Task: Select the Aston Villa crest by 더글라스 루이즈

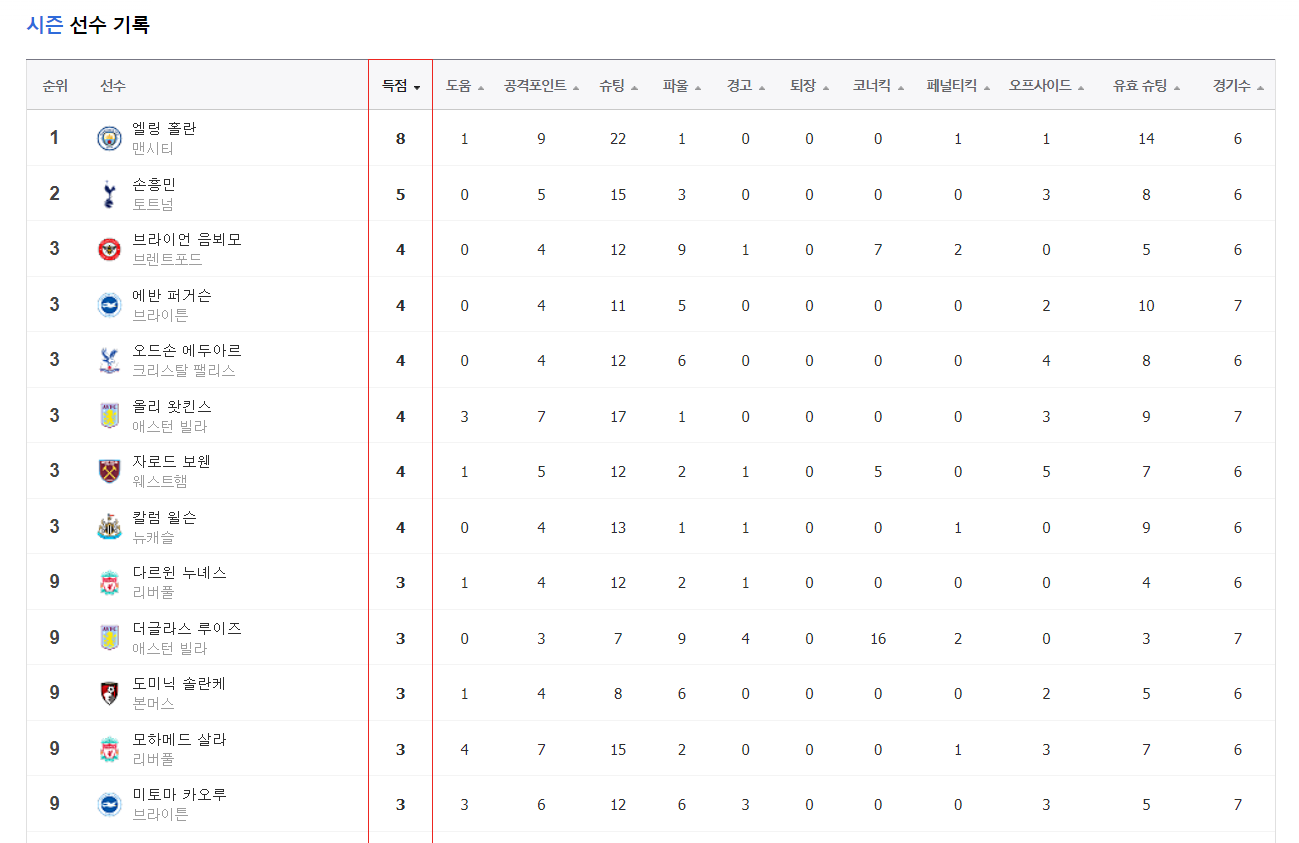Action: coord(109,638)
